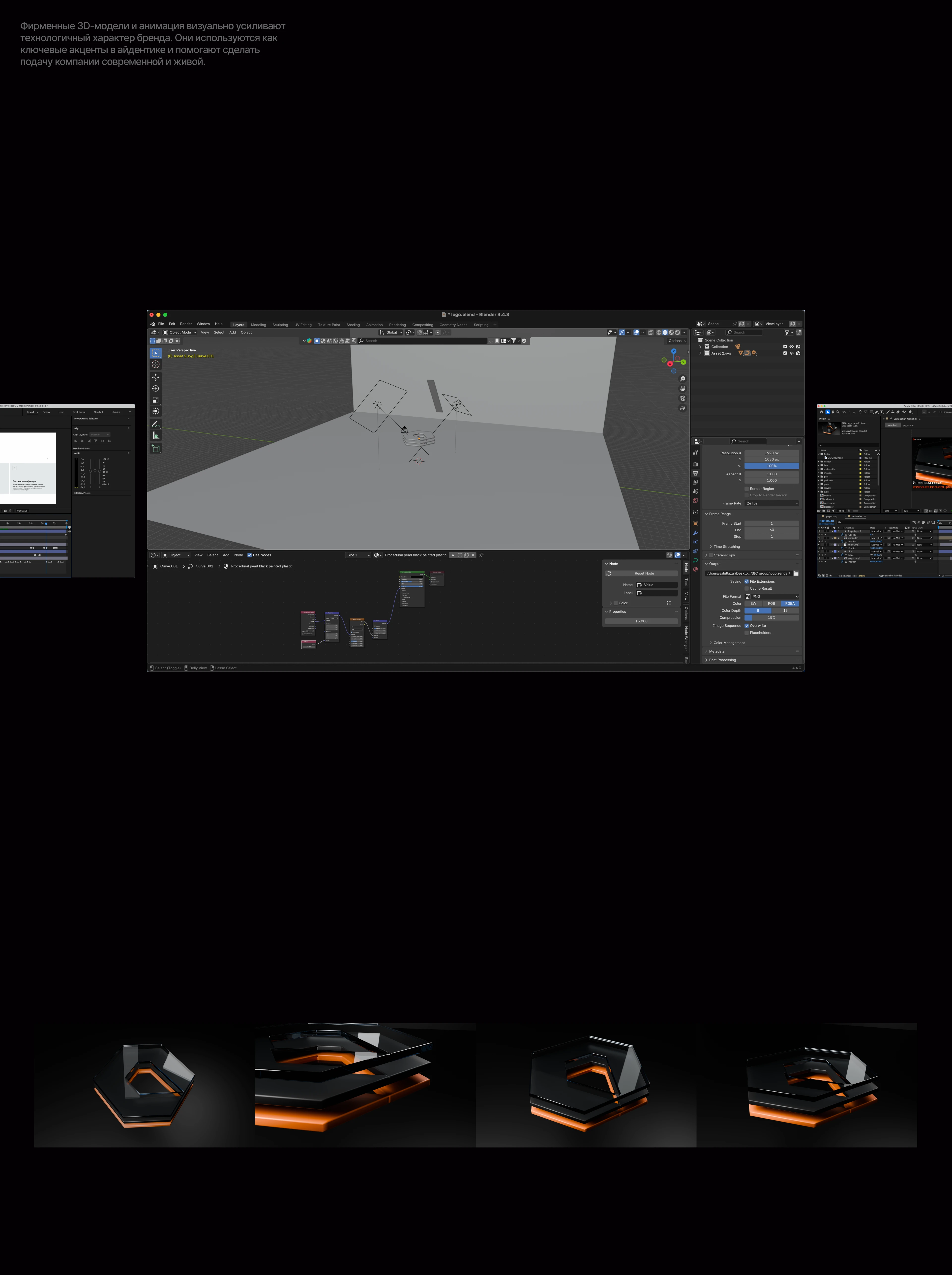Select the Rotate tool
Screen dimensions: 952x1275
click(x=156, y=389)
